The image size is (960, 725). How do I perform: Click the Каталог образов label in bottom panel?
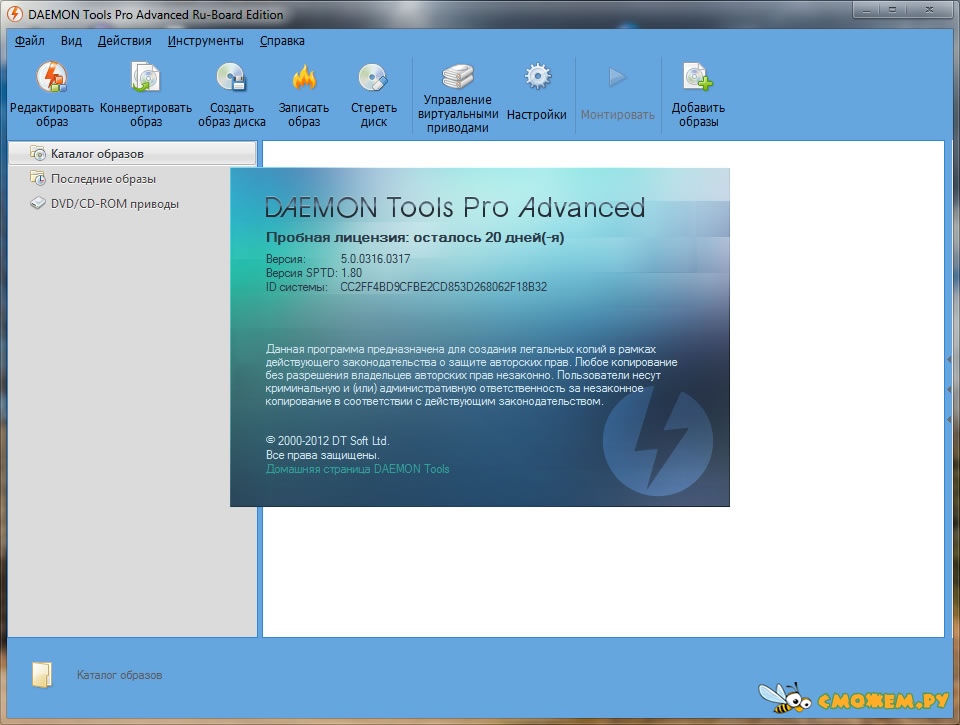(119, 675)
